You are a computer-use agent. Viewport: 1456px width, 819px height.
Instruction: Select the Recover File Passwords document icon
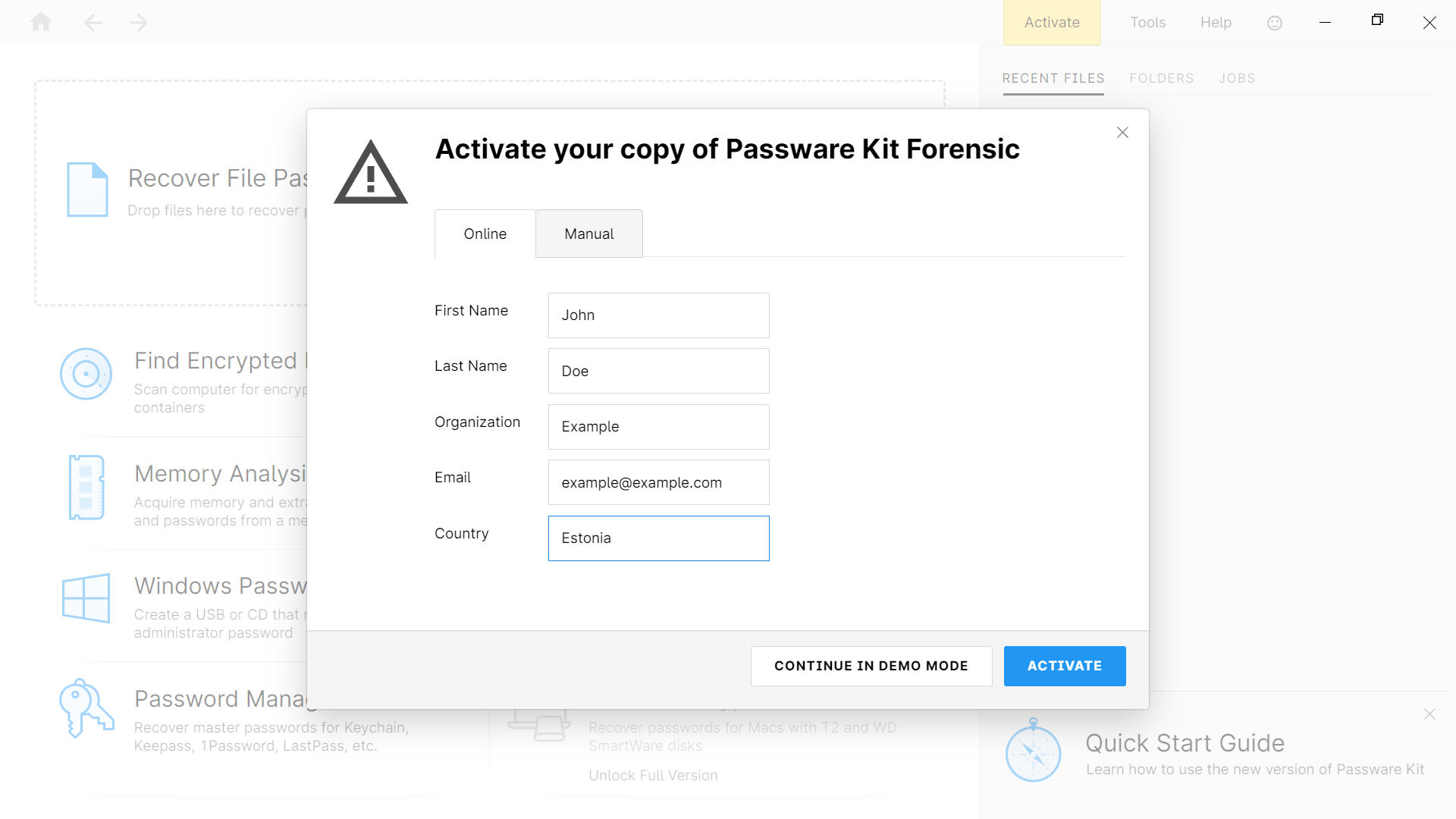click(87, 190)
